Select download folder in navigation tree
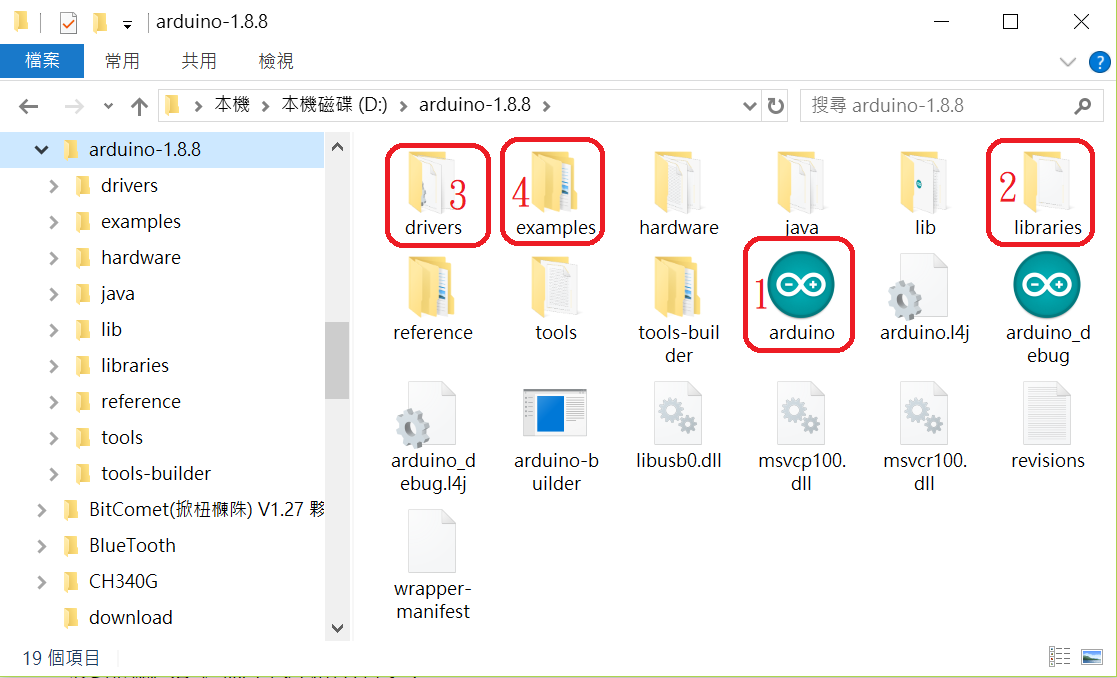The height and width of the screenshot is (678, 1117). click(130, 618)
